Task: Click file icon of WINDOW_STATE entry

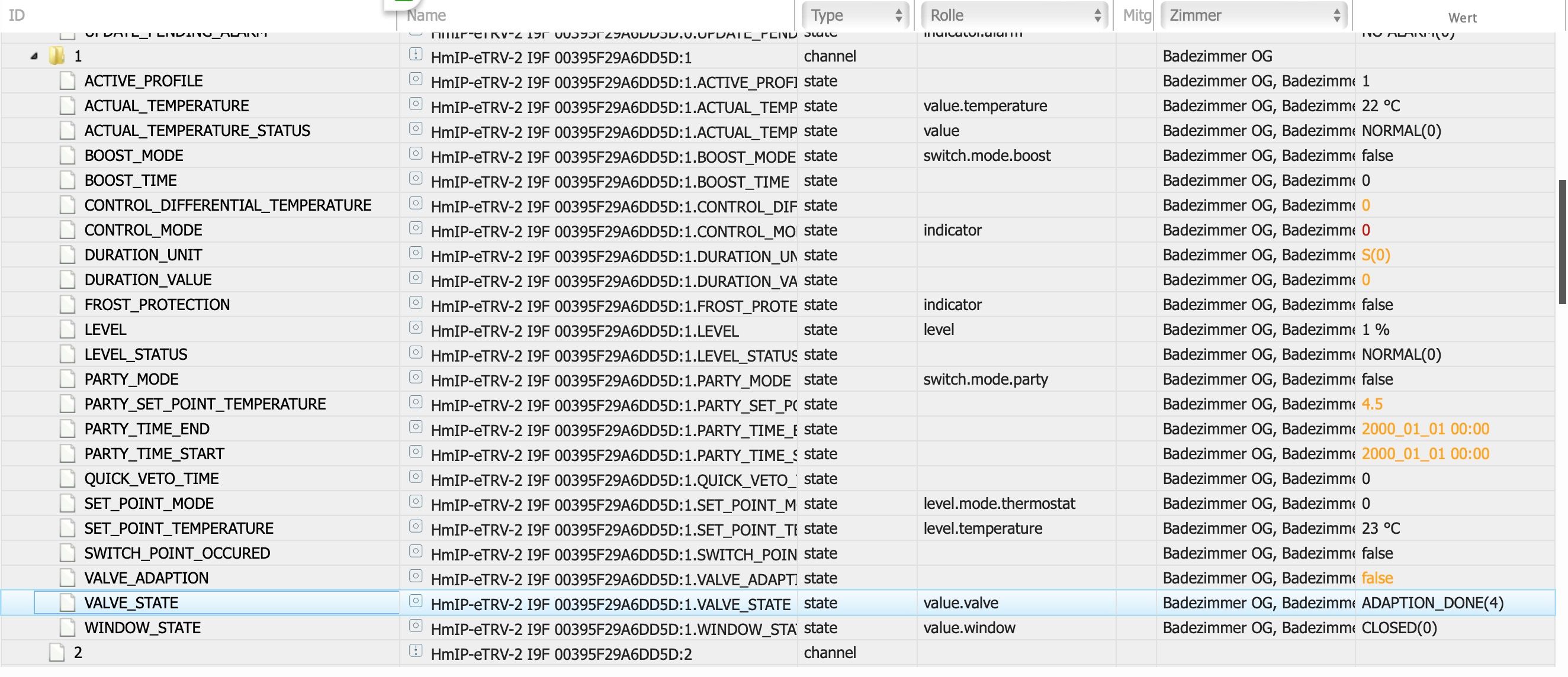Action: [68, 628]
